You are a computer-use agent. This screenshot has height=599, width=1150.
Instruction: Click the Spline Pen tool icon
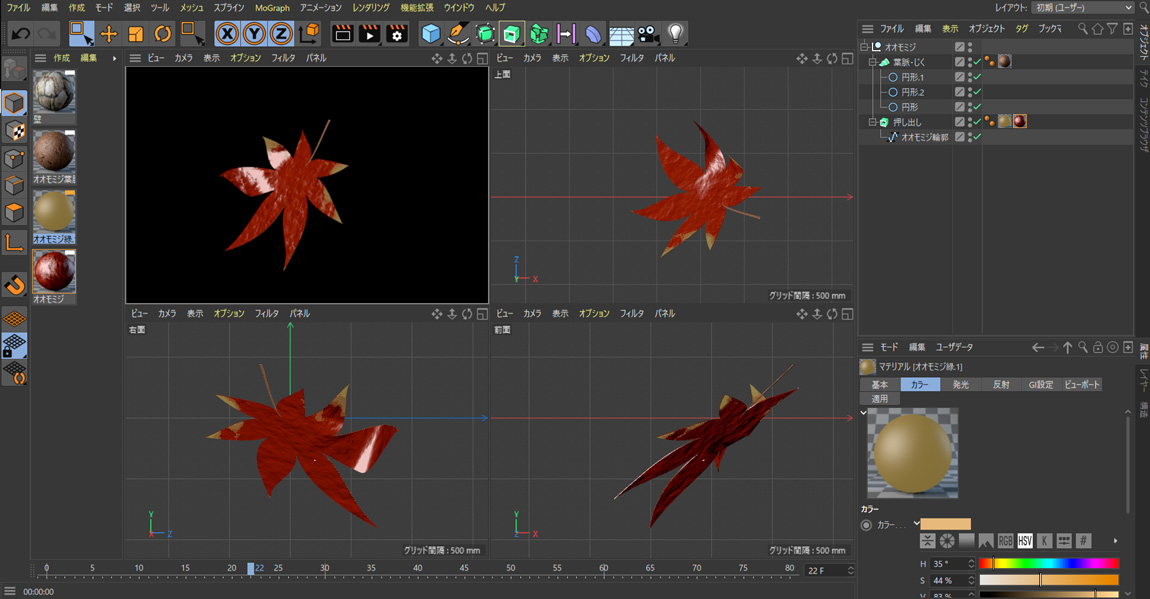click(x=457, y=34)
